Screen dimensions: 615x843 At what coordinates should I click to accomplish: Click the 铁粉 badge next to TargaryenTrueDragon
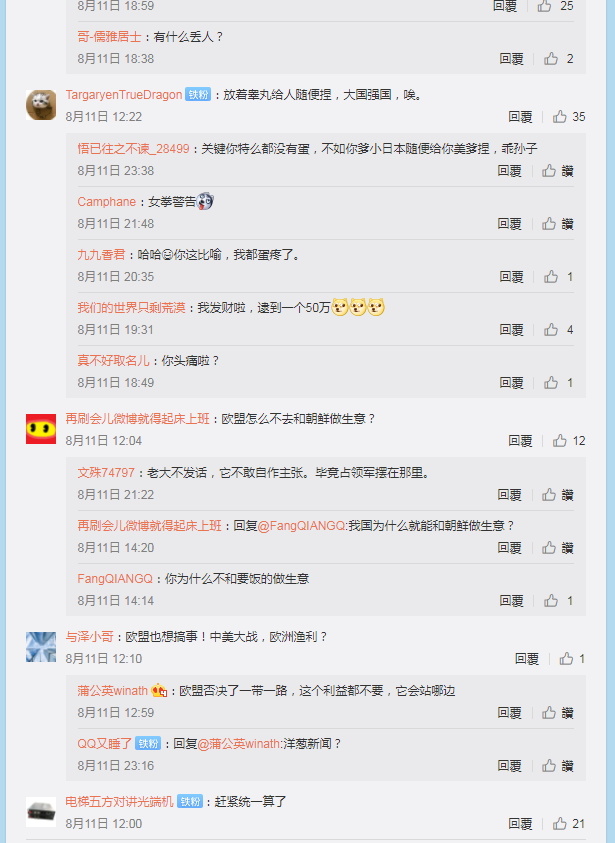click(x=198, y=95)
